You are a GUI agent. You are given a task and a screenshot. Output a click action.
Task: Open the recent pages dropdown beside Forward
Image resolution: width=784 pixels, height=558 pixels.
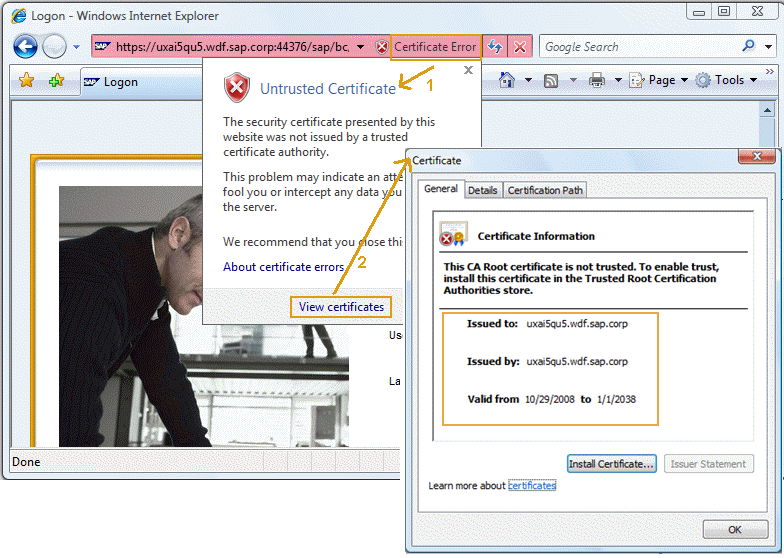tap(76, 47)
